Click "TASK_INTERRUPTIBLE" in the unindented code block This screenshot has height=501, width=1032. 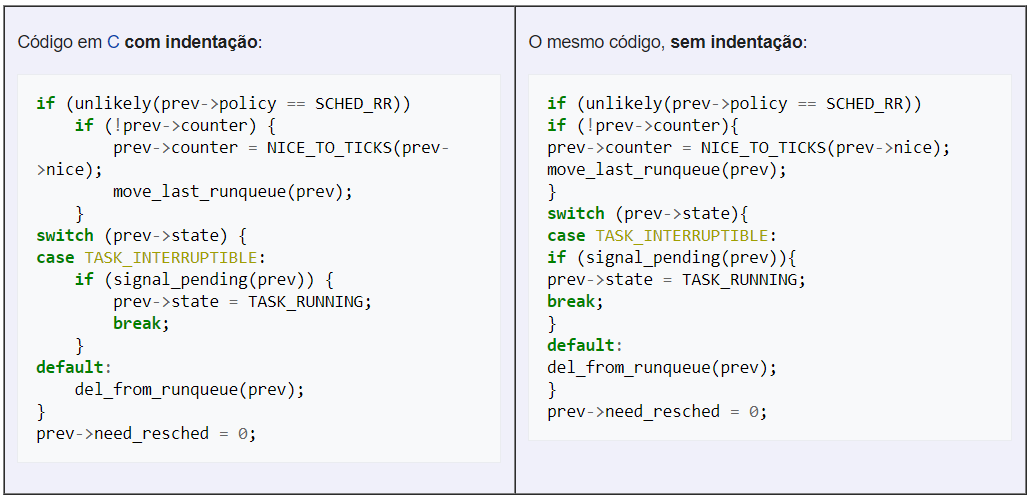point(681,235)
